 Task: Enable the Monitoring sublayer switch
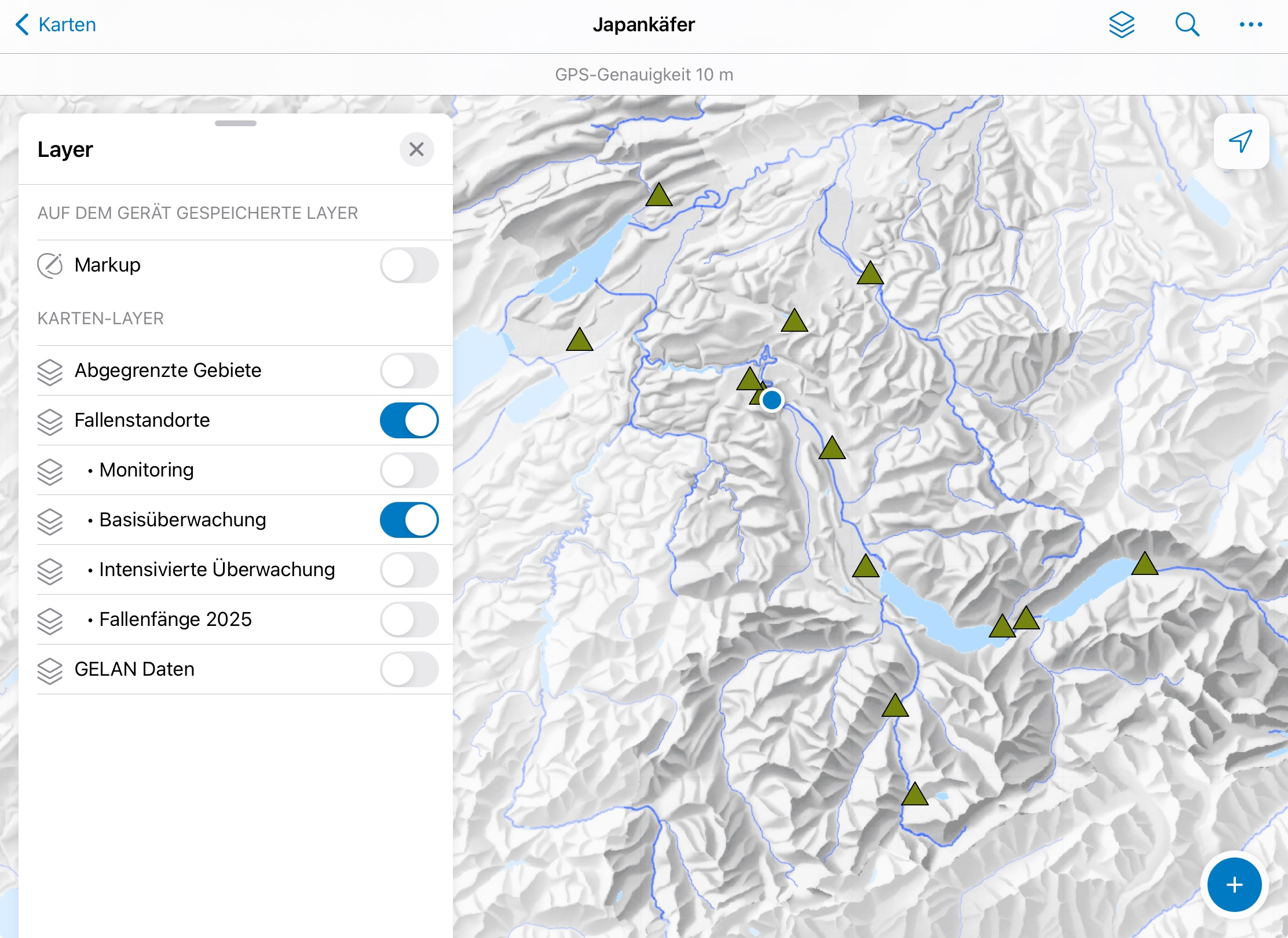pos(409,470)
